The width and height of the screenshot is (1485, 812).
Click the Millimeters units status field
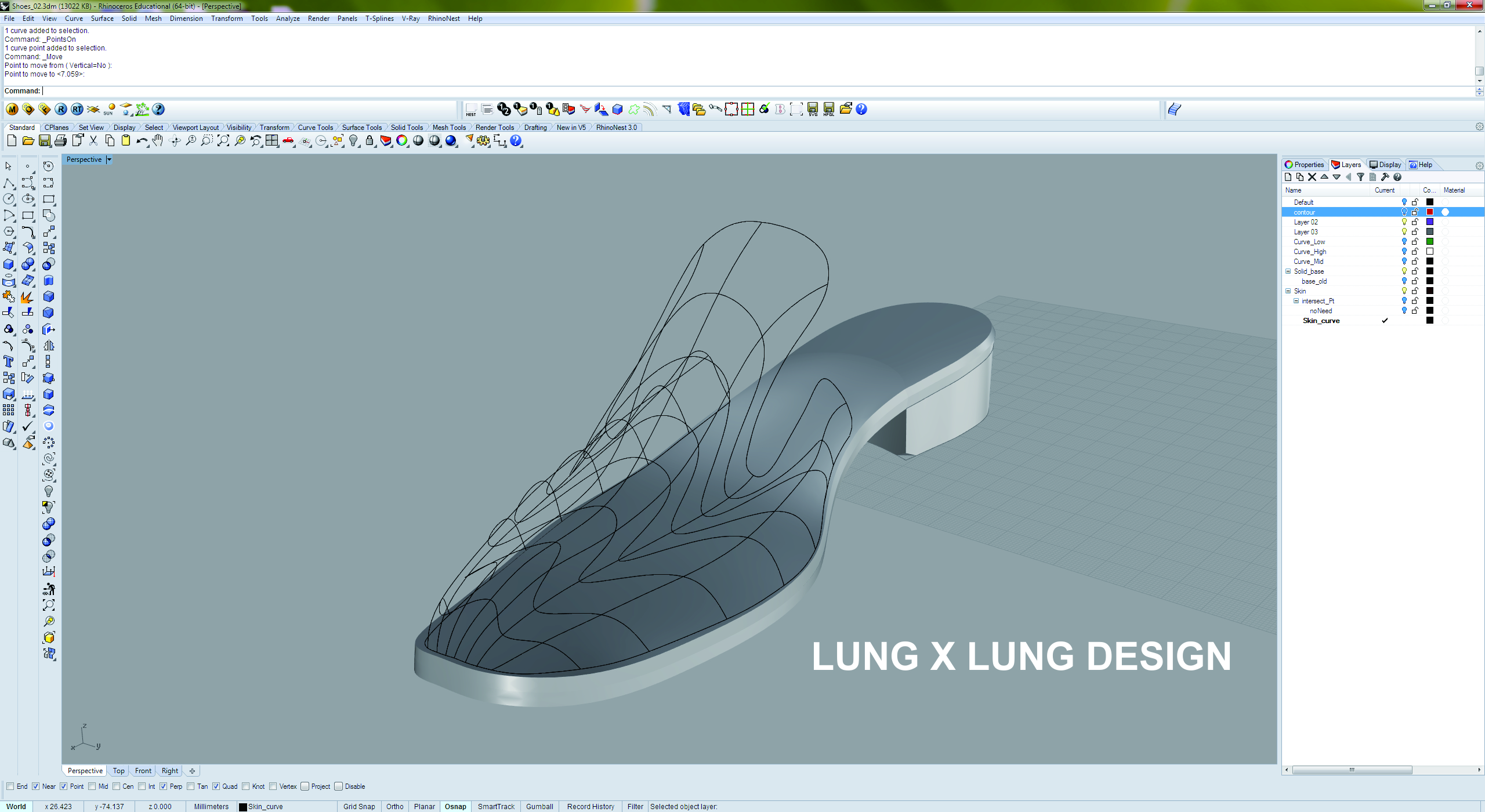211,807
